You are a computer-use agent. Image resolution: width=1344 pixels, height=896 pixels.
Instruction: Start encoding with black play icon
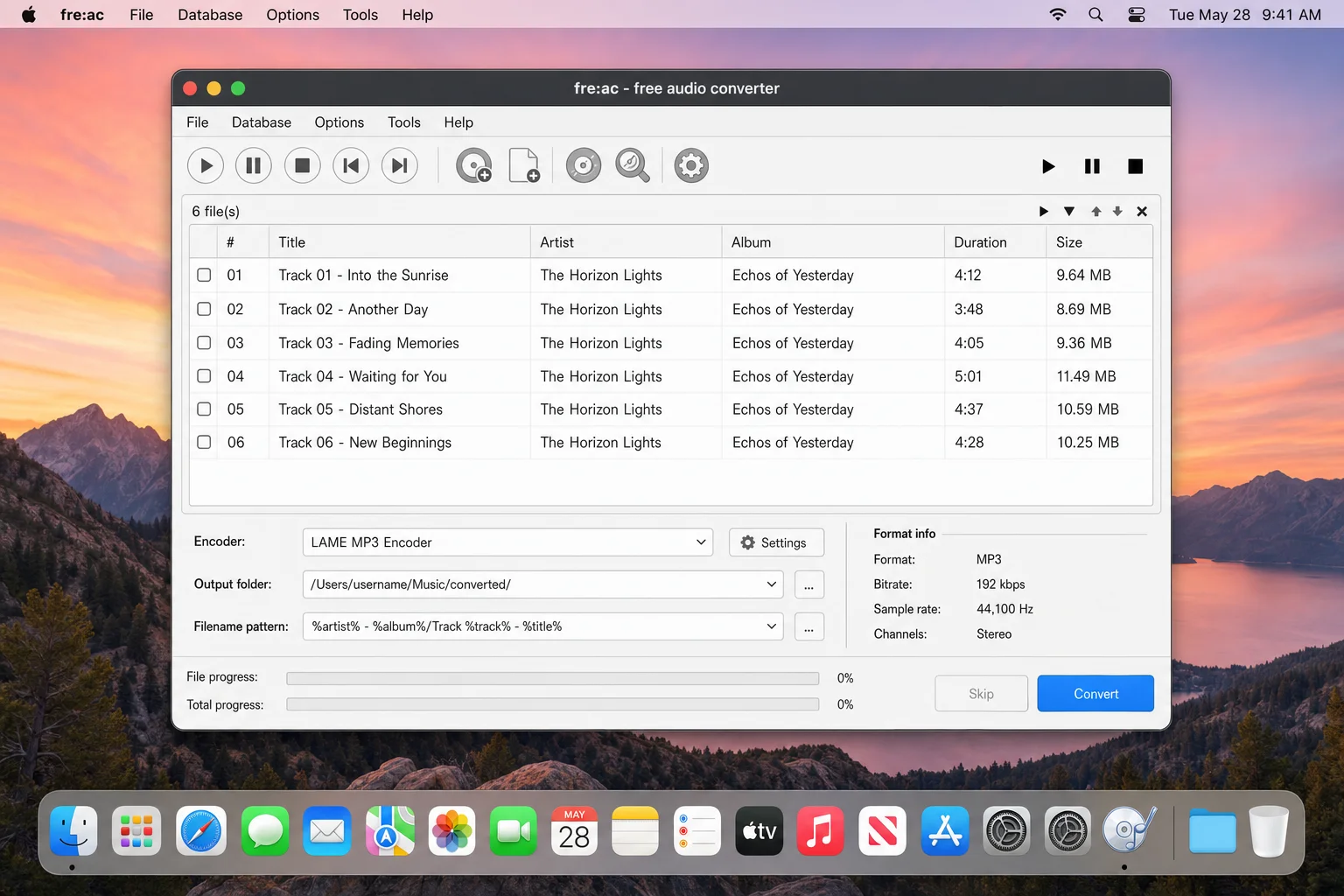[x=1048, y=166]
